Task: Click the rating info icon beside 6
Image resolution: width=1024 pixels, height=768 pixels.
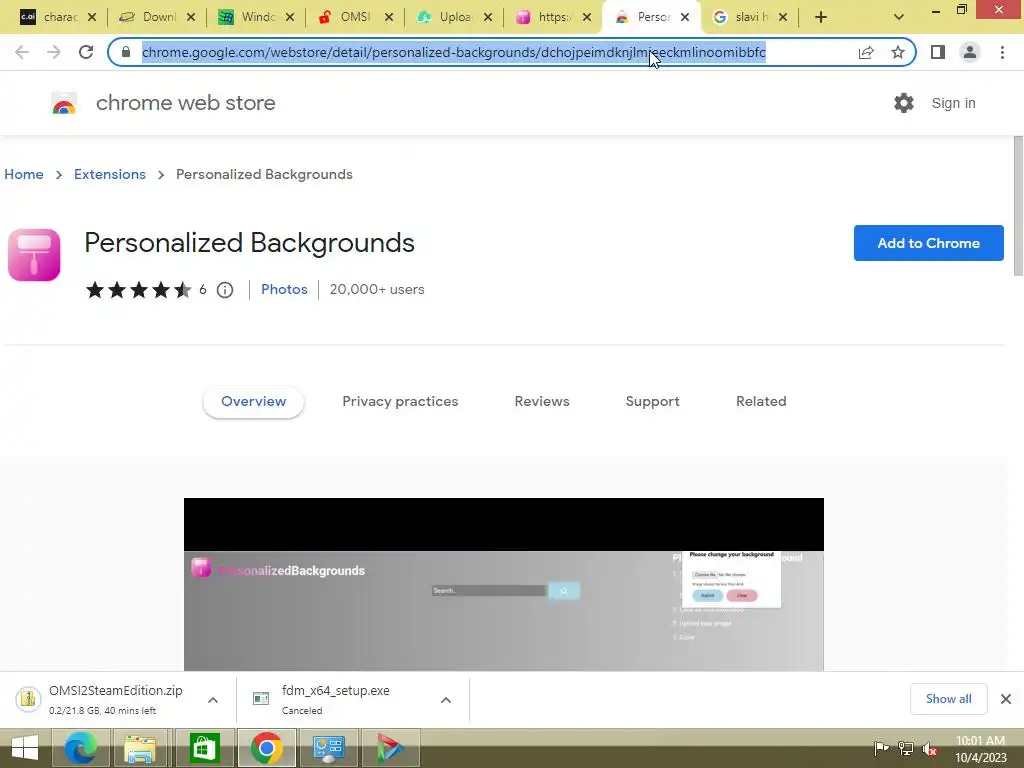Action: click(x=225, y=290)
